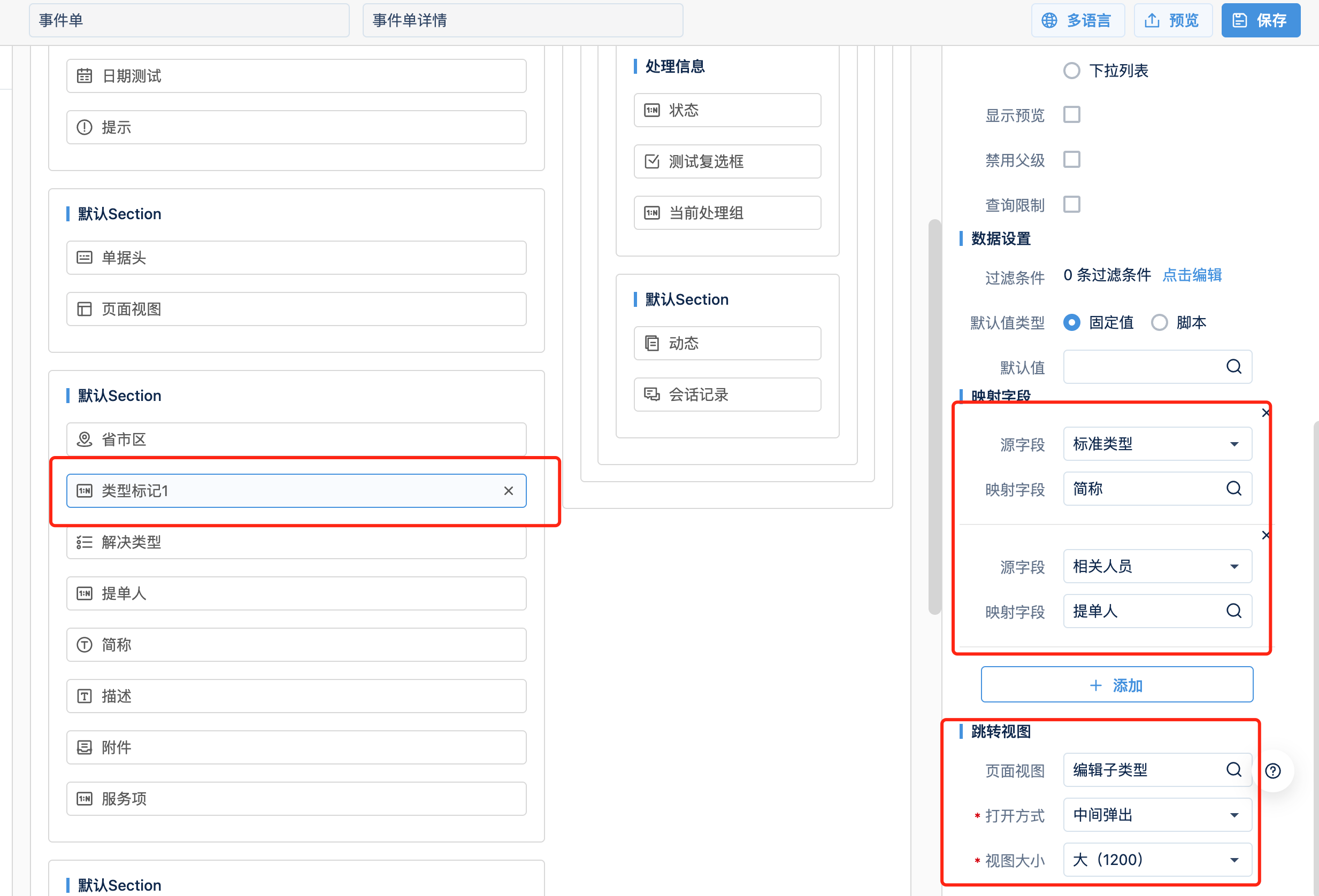Open the 标准类型 source field dropdown

pyautogui.click(x=1157, y=444)
